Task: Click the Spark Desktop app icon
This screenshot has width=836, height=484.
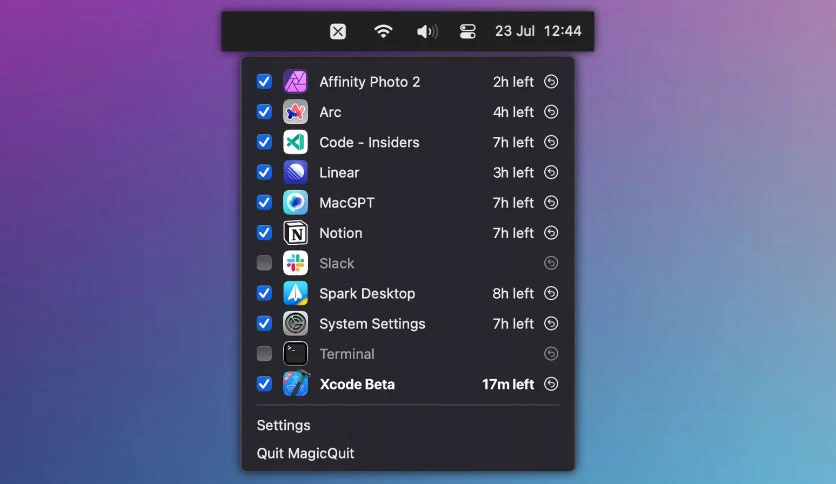Action: 295,293
